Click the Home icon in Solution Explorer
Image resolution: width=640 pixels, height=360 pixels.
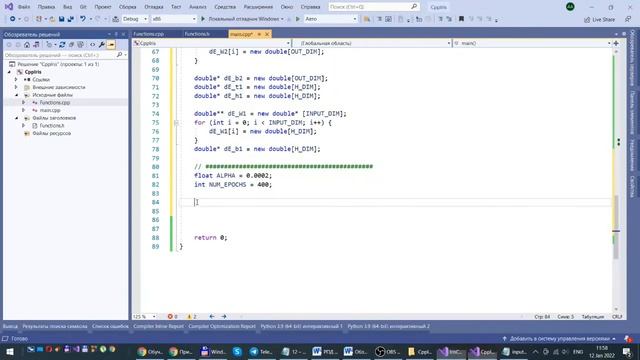pyautogui.click(x=27, y=45)
